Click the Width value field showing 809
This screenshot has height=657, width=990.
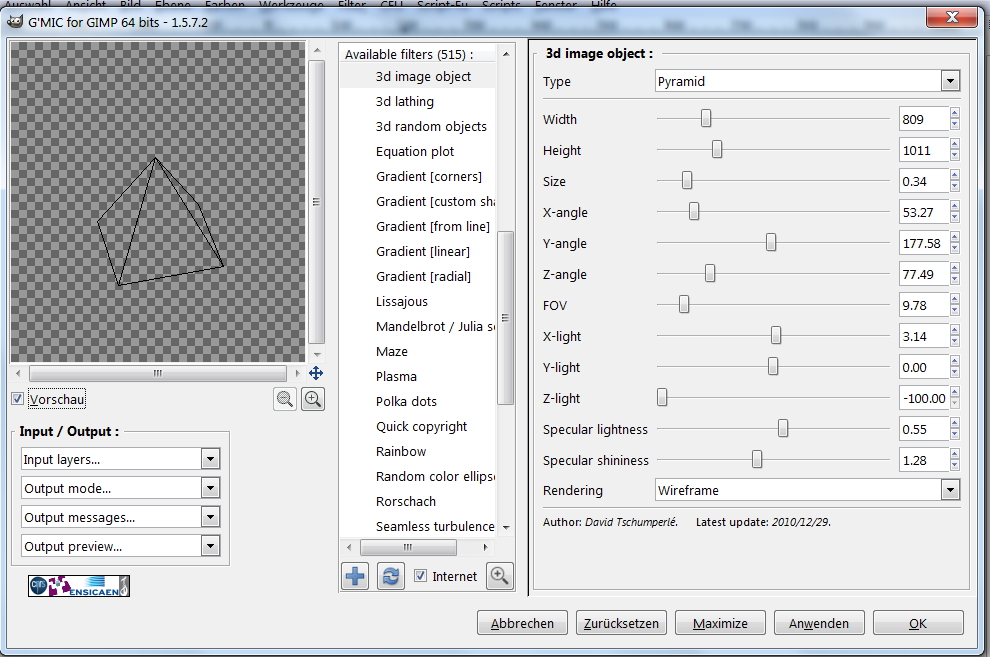click(924, 119)
